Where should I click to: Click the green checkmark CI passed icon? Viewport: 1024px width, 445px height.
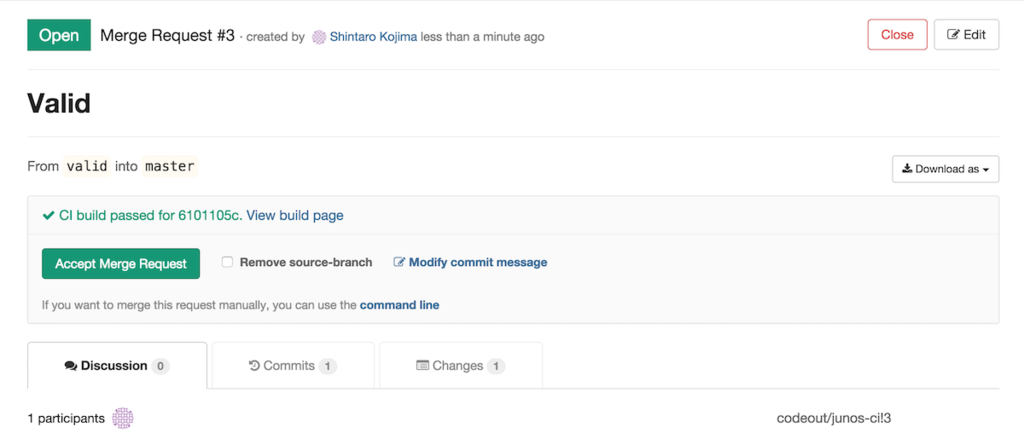(x=48, y=215)
